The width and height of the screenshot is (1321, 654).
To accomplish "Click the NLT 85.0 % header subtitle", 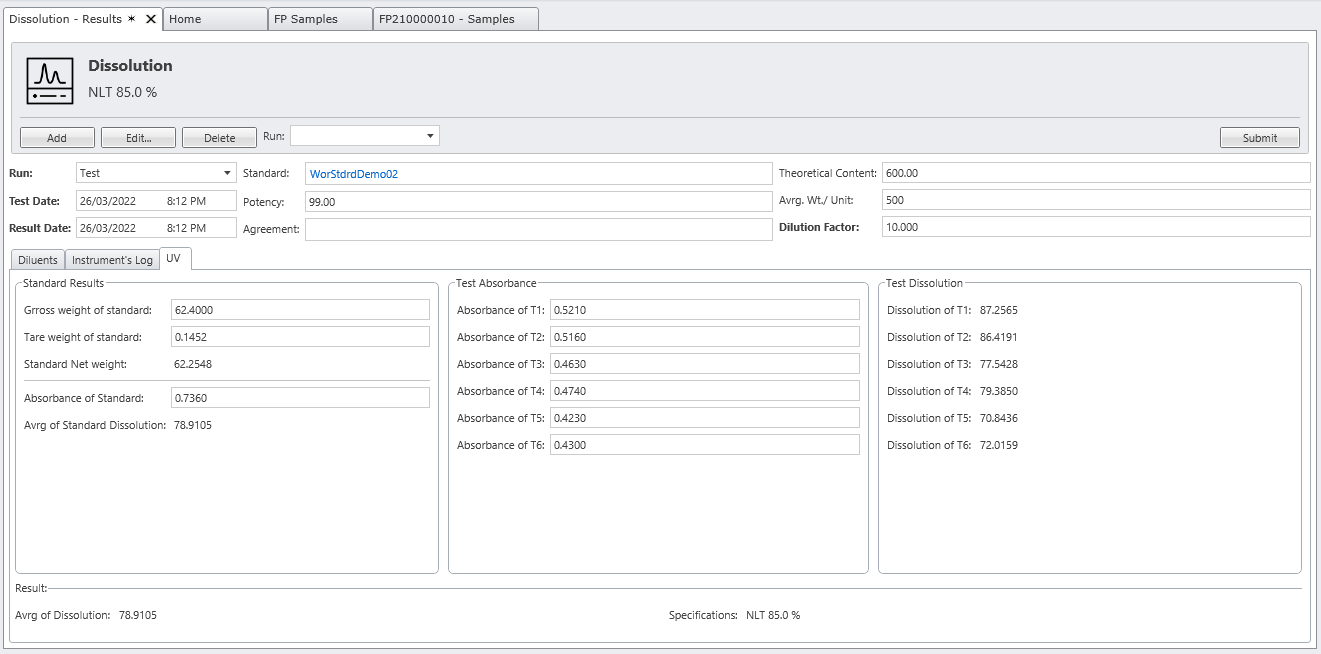I will click(x=122, y=93).
